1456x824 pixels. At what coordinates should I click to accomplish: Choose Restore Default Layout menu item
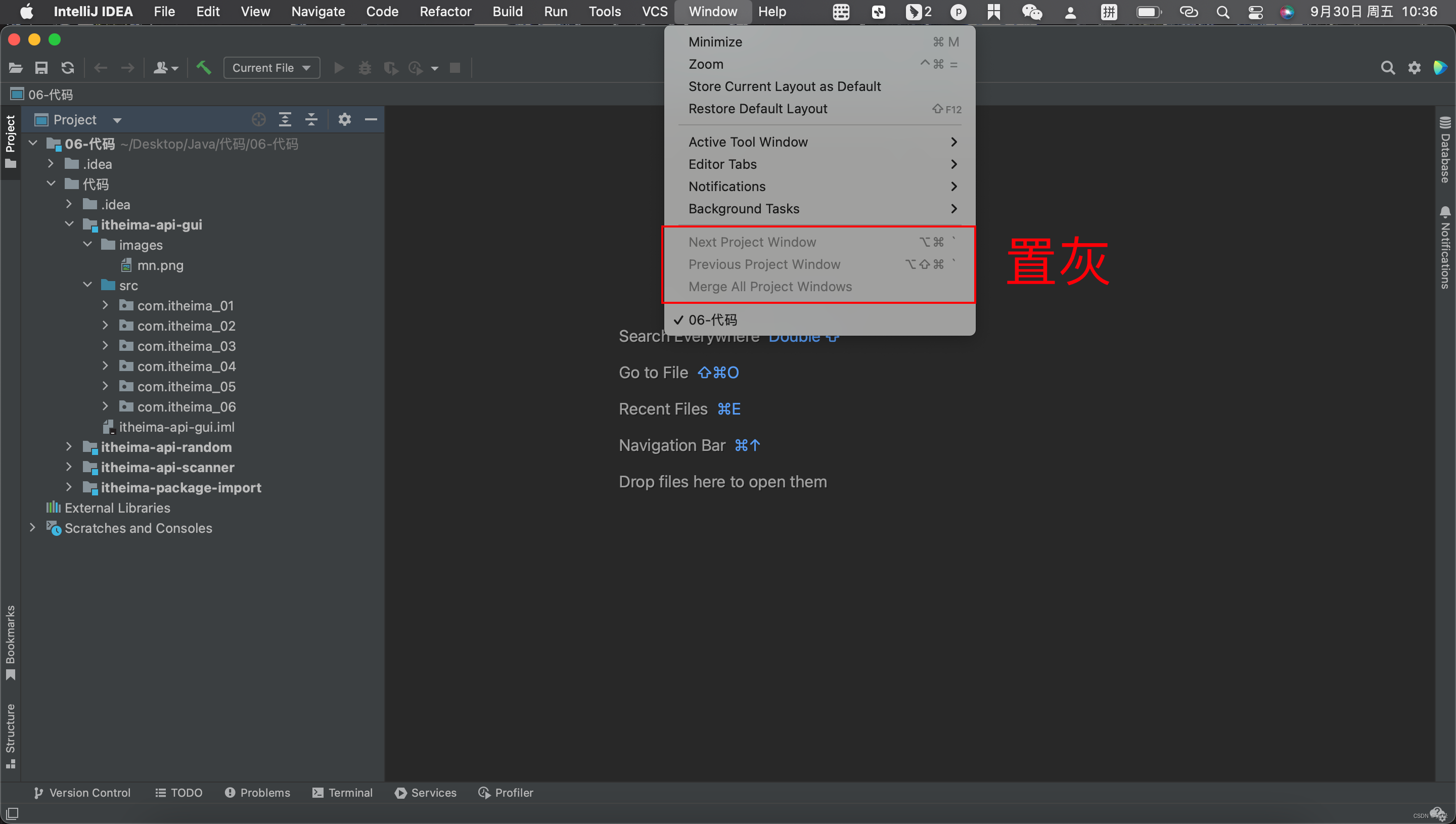[757, 109]
